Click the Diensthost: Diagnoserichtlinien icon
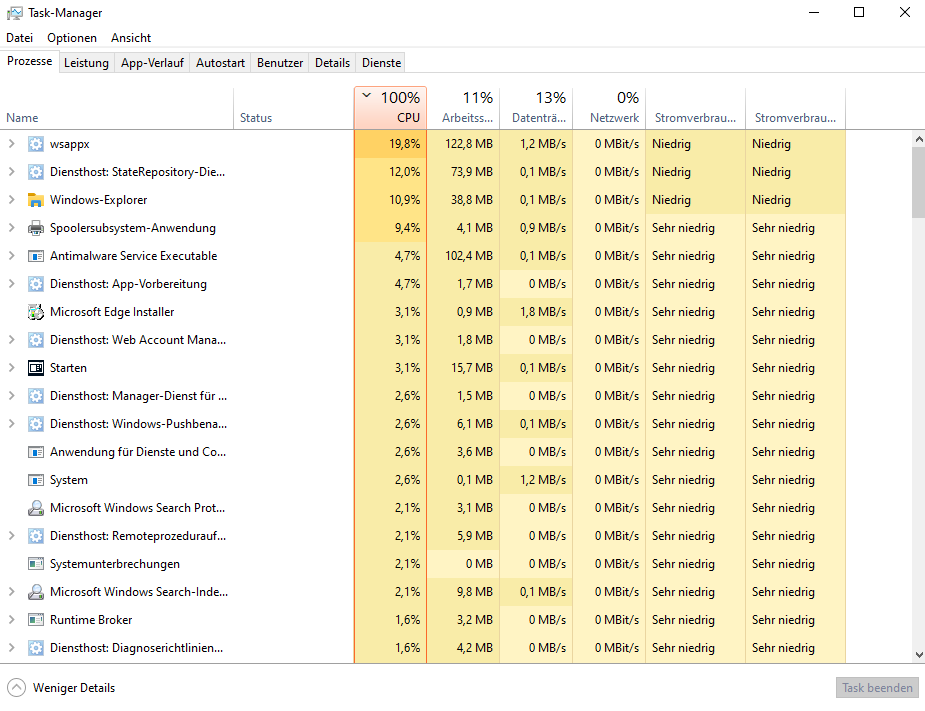This screenshot has width=925, height=711. [x=36, y=648]
